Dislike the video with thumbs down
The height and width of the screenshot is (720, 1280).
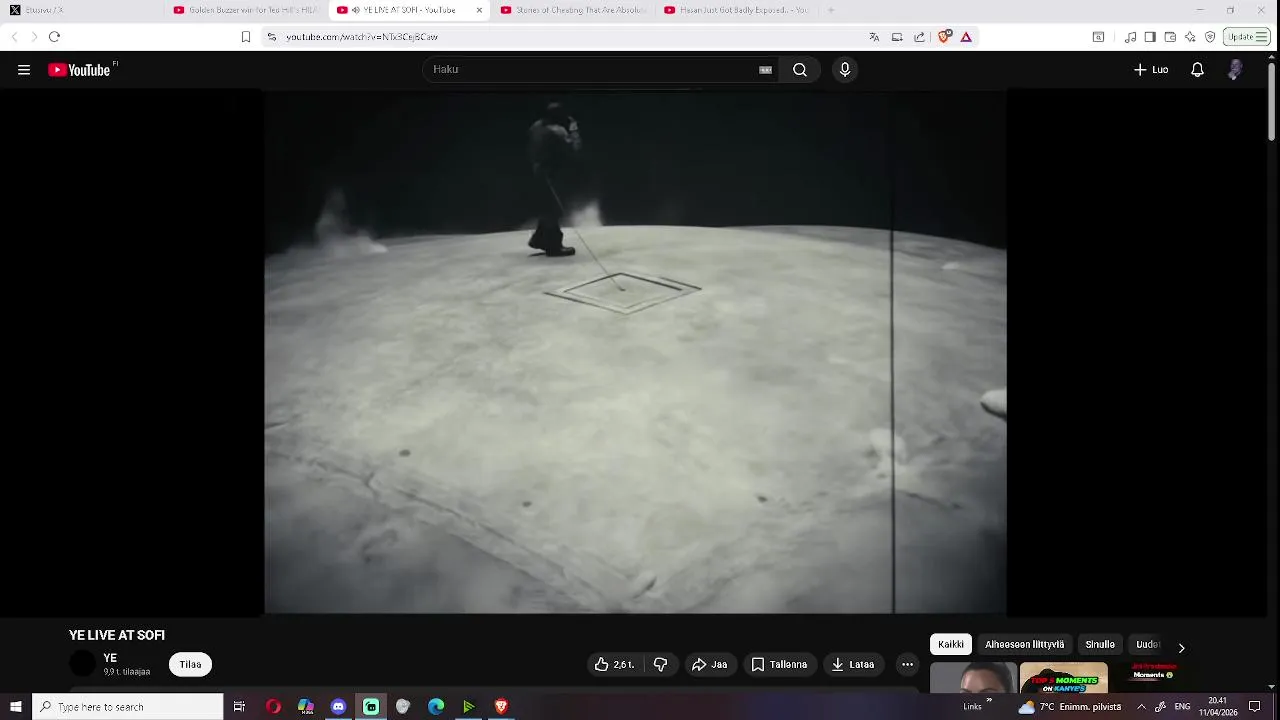click(x=660, y=664)
